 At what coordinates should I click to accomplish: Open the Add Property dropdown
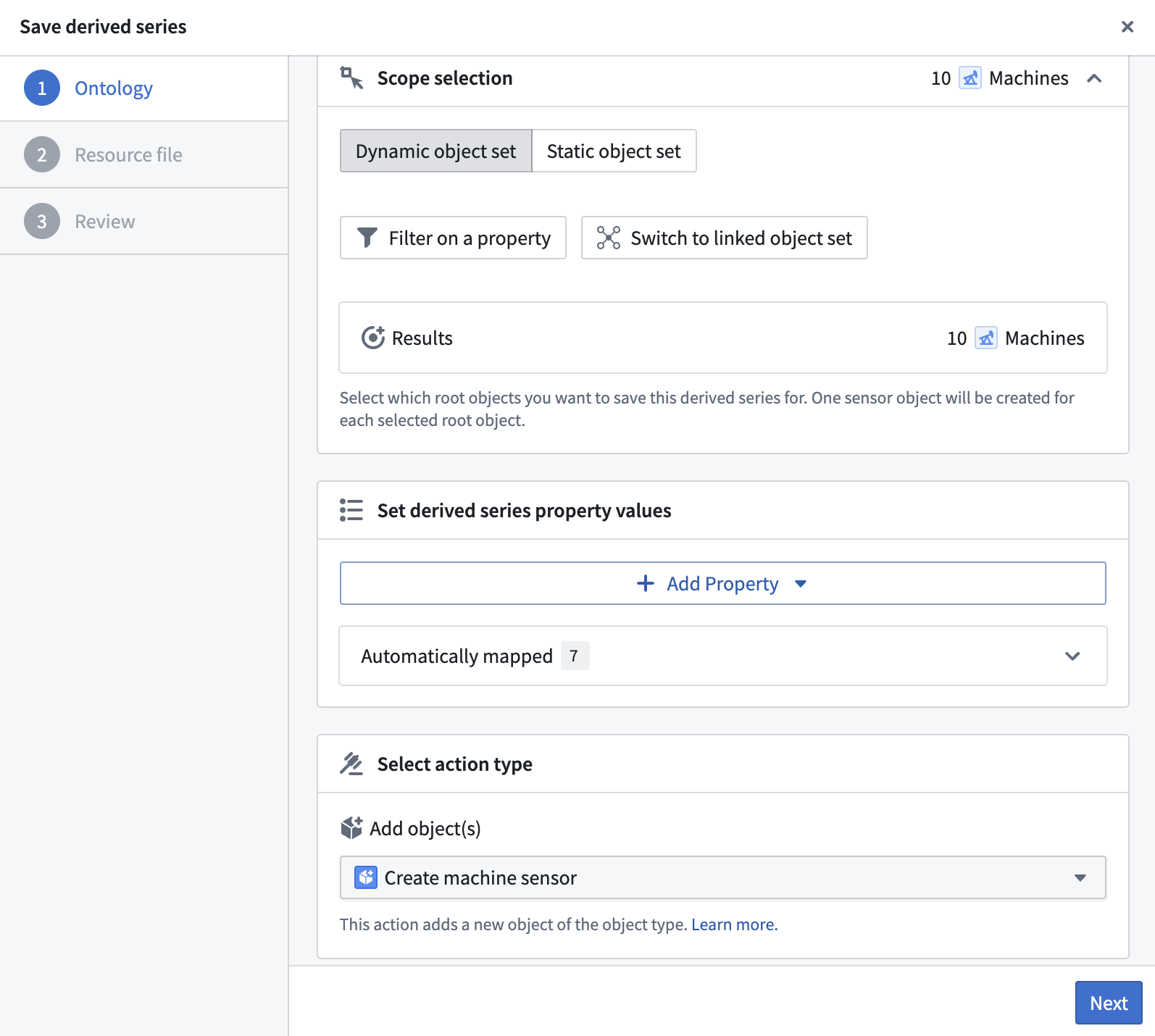[723, 583]
